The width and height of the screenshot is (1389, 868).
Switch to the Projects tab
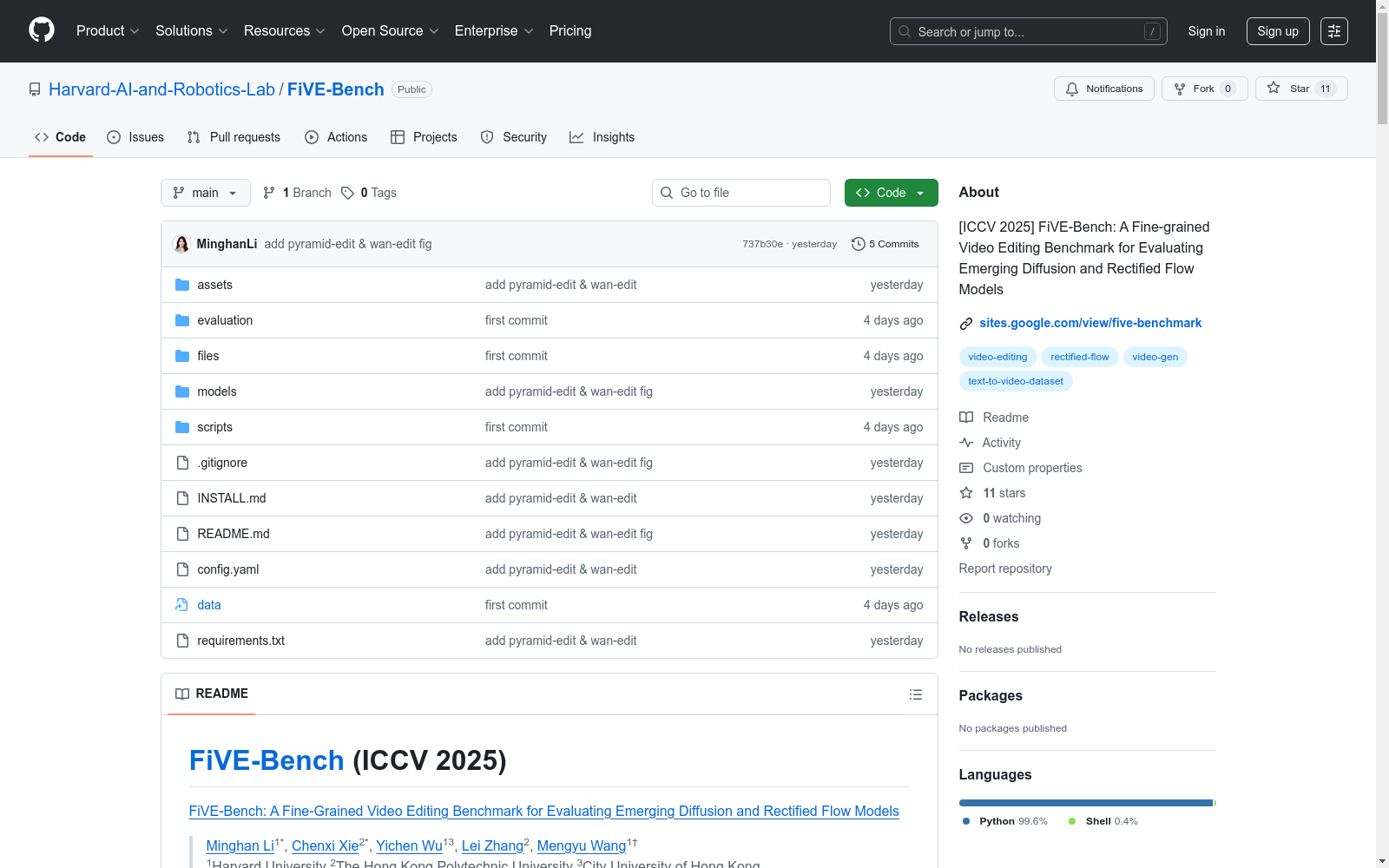click(424, 137)
